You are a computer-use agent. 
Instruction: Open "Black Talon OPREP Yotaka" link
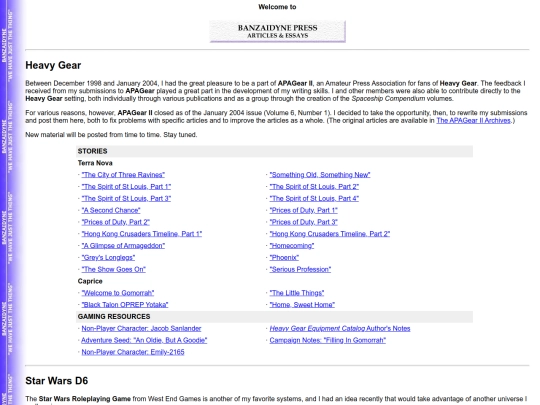point(125,305)
